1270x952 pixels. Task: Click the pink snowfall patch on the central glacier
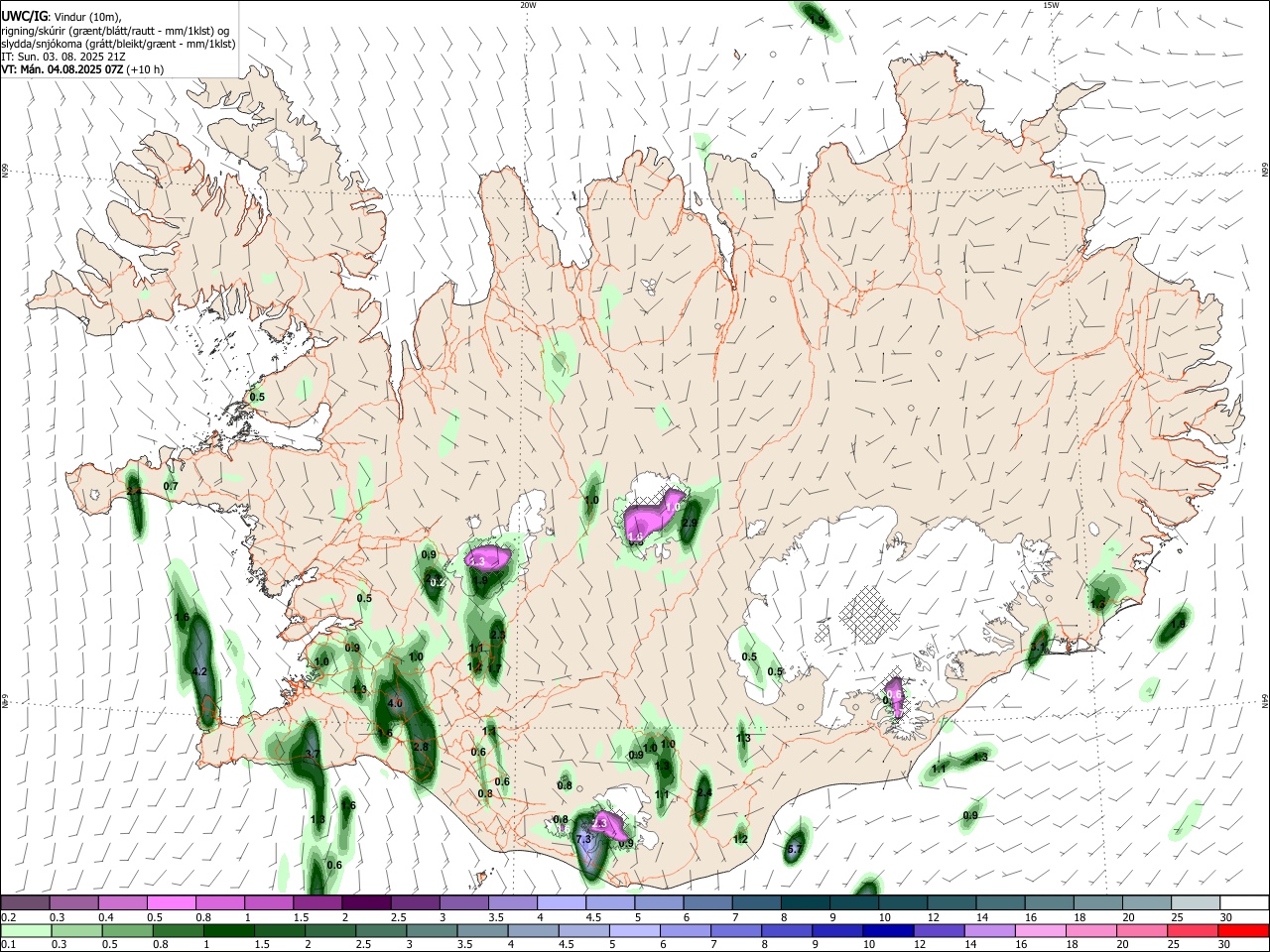coord(653,516)
